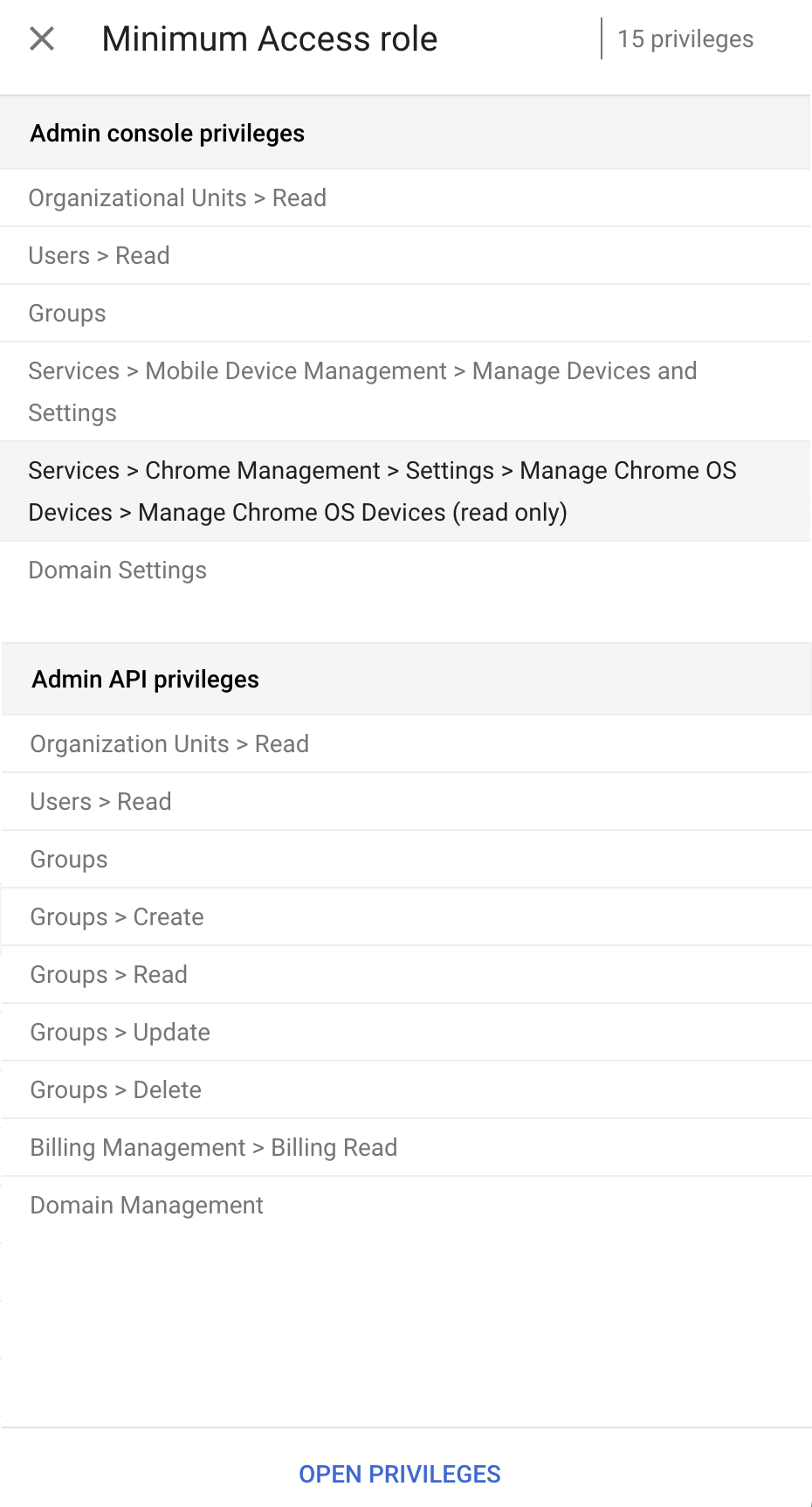The width and height of the screenshot is (812, 1507).
Task: Close the Minimum Access role panel
Action: tap(42, 39)
